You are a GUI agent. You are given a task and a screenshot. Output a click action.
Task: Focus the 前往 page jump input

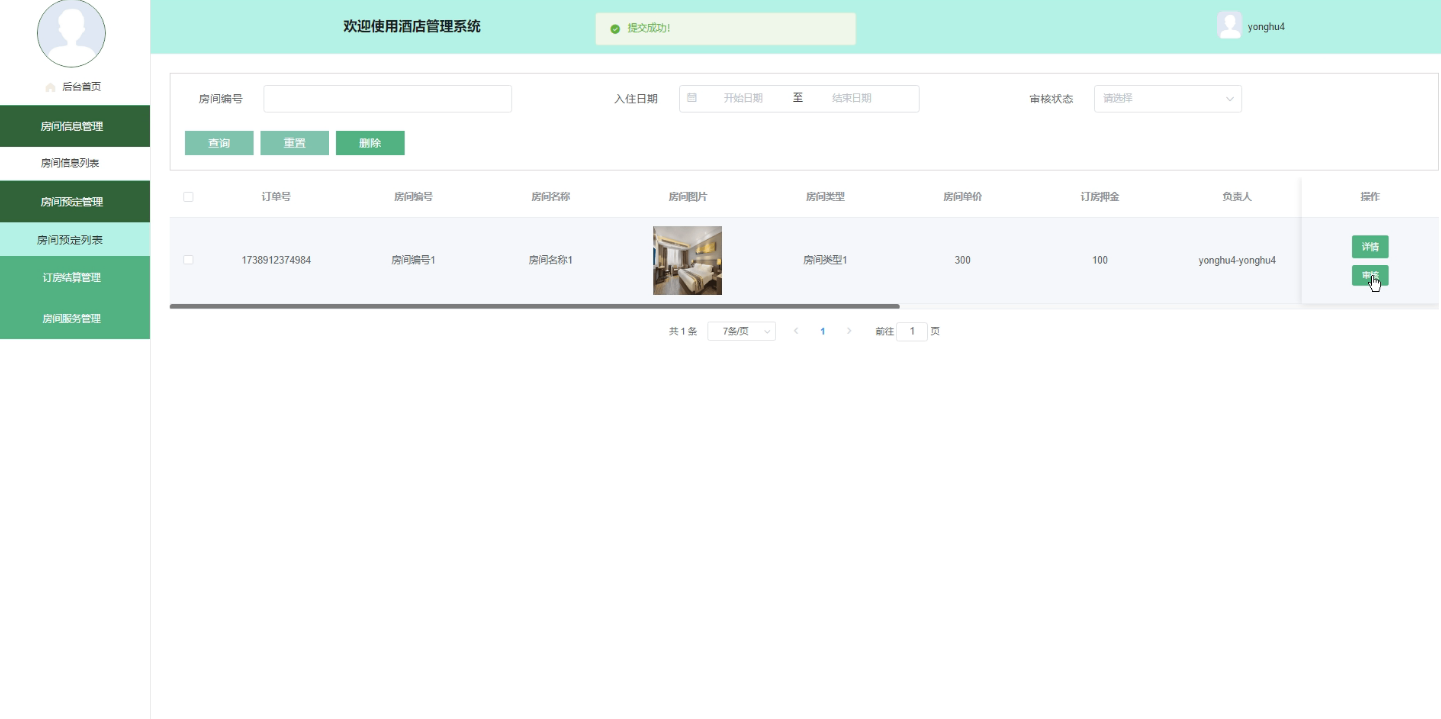pos(912,331)
